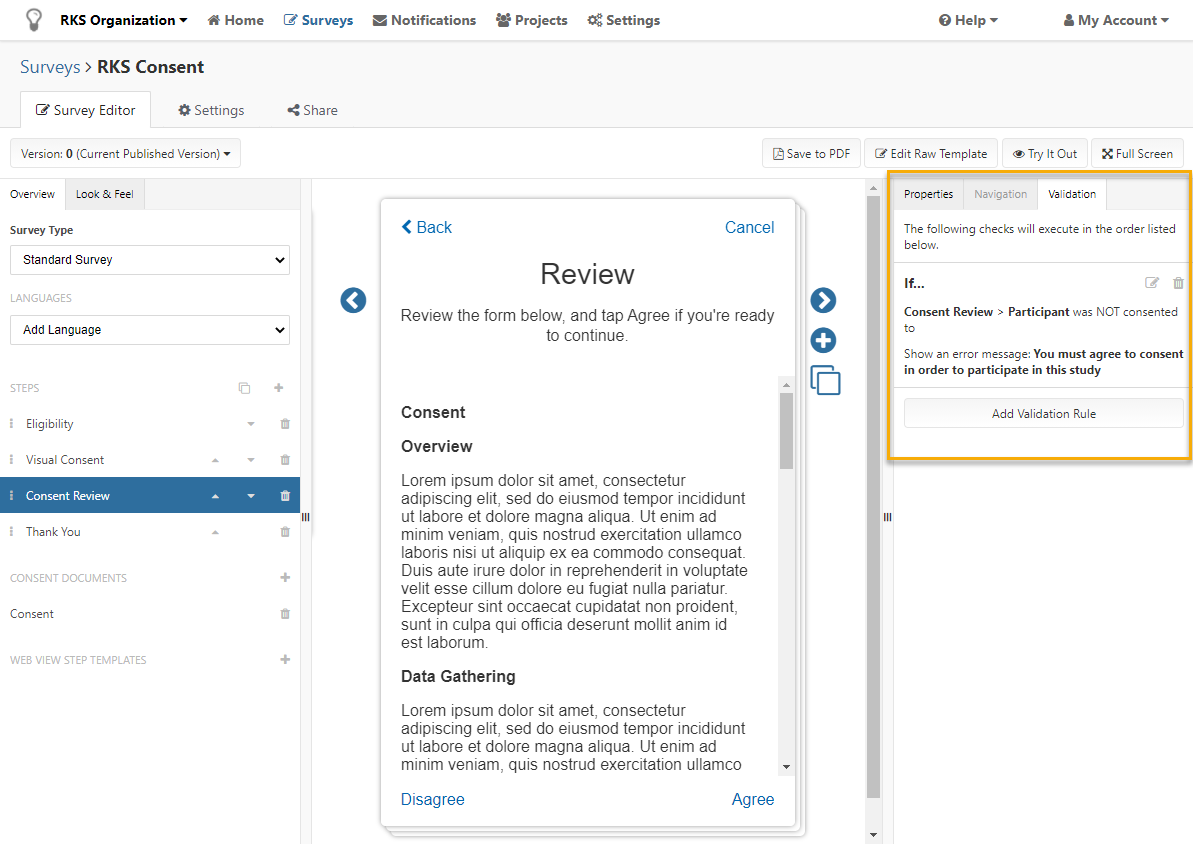Edit the validation rule with pencil icon

1152,283
